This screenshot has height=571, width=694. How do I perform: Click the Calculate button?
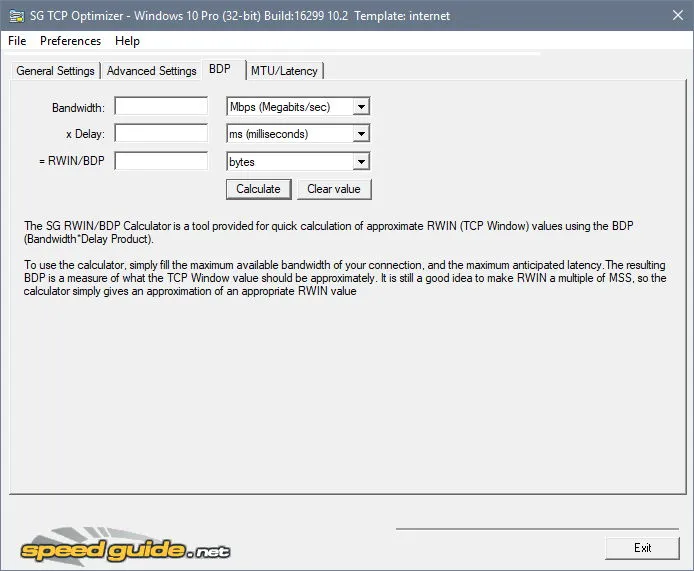(x=258, y=189)
